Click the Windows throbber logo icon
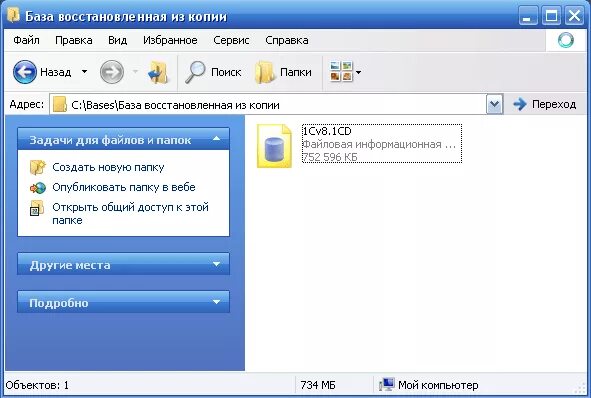 click(x=565, y=40)
